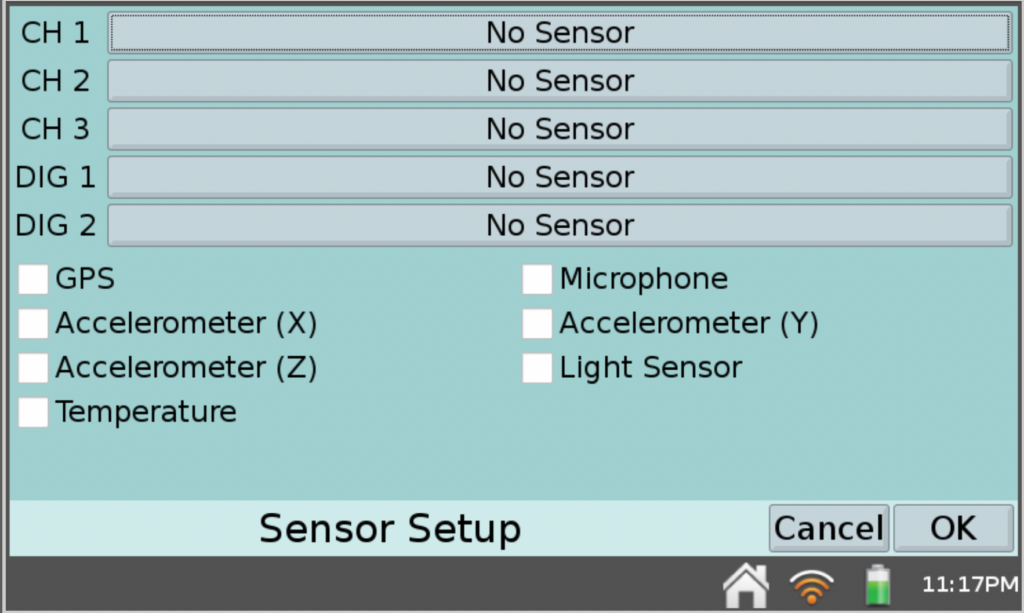Check battery level via the battery icon
Viewport: 1024px width, 613px height.
(x=877, y=584)
